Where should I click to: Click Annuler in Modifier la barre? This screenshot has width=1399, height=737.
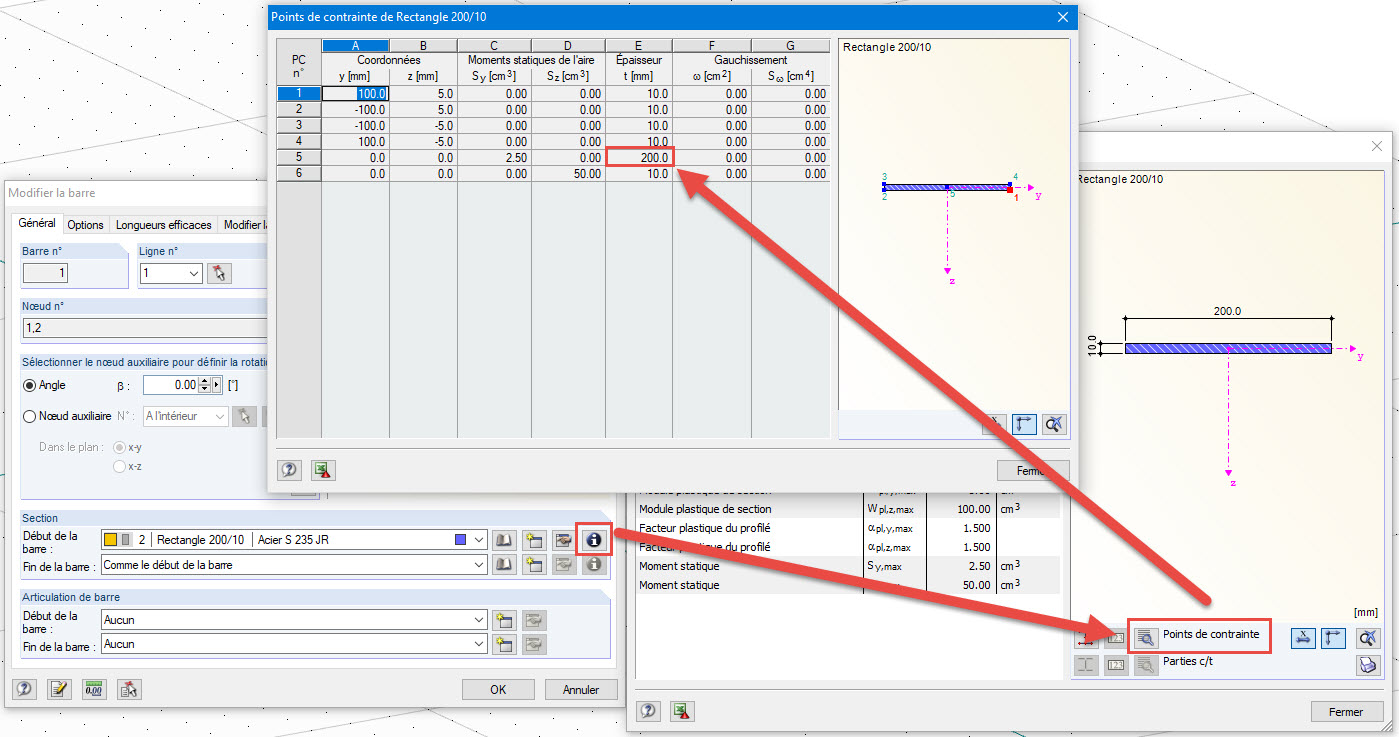pyautogui.click(x=581, y=689)
